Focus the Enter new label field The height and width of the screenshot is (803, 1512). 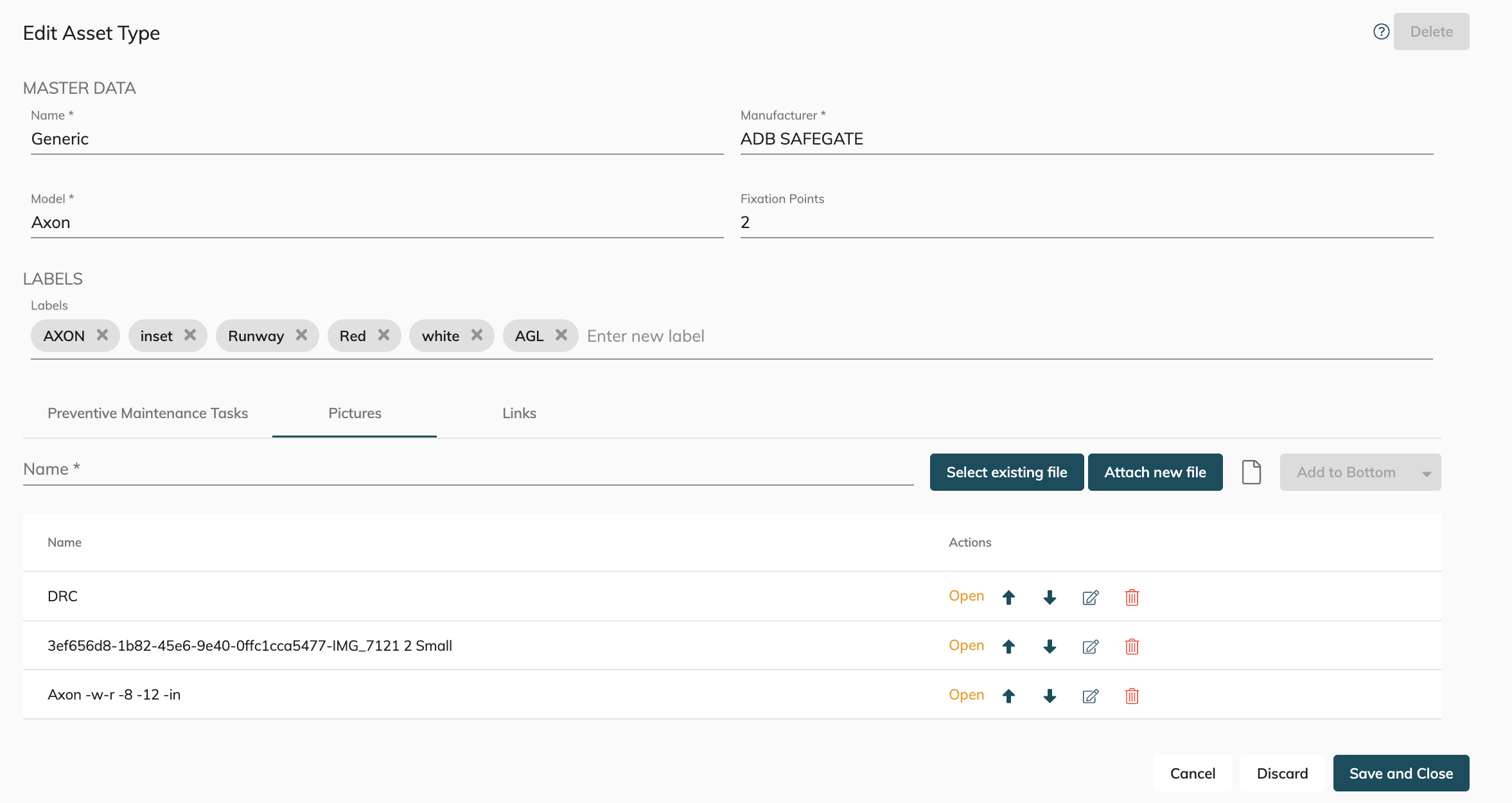645,336
